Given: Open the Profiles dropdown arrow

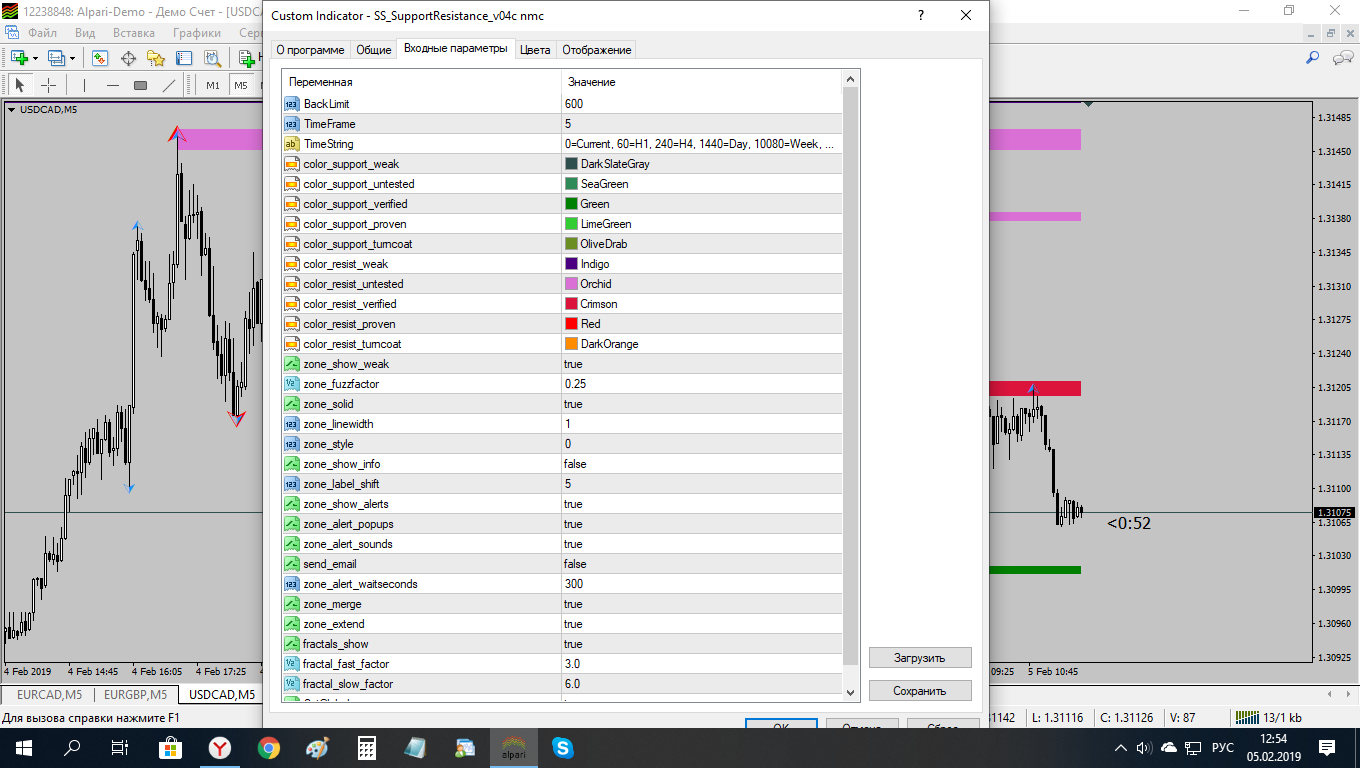Looking at the screenshot, I should click(x=72, y=58).
